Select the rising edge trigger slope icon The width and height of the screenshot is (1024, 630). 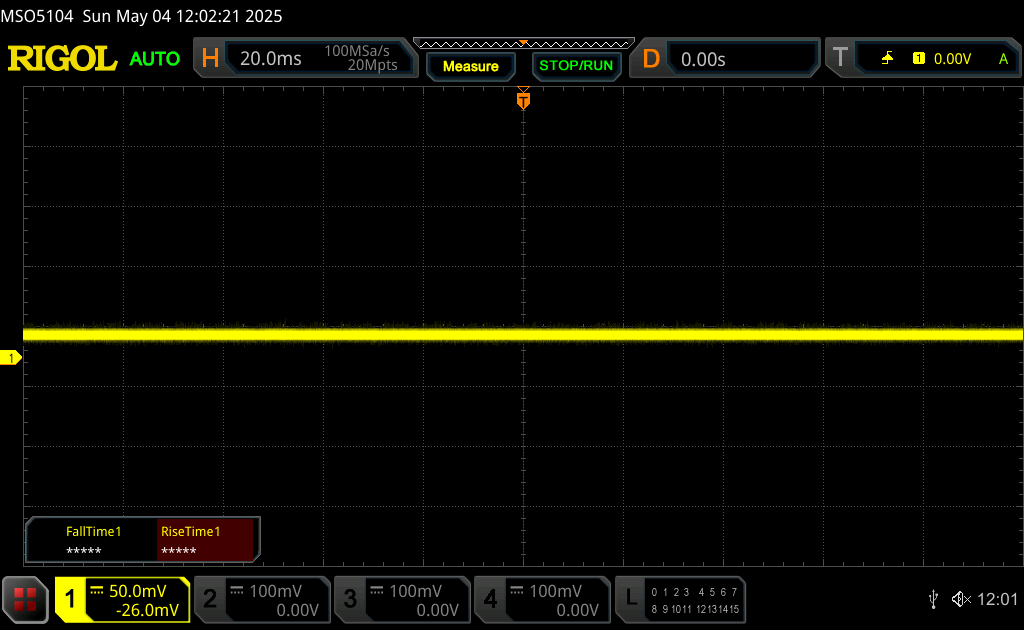tap(887, 59)
